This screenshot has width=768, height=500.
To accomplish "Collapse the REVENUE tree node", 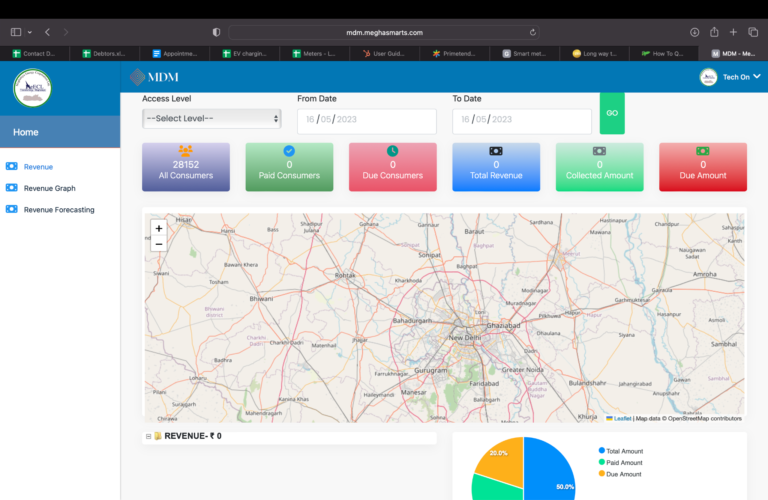I will coord(149,436).
